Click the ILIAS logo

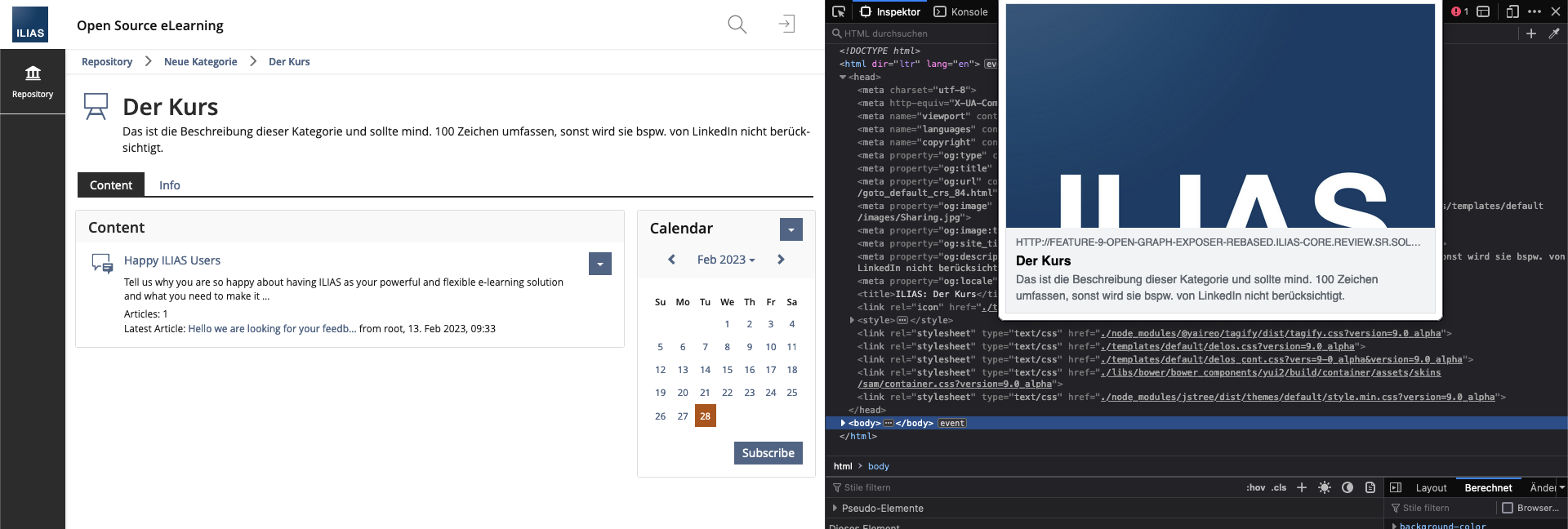[30, 24]
